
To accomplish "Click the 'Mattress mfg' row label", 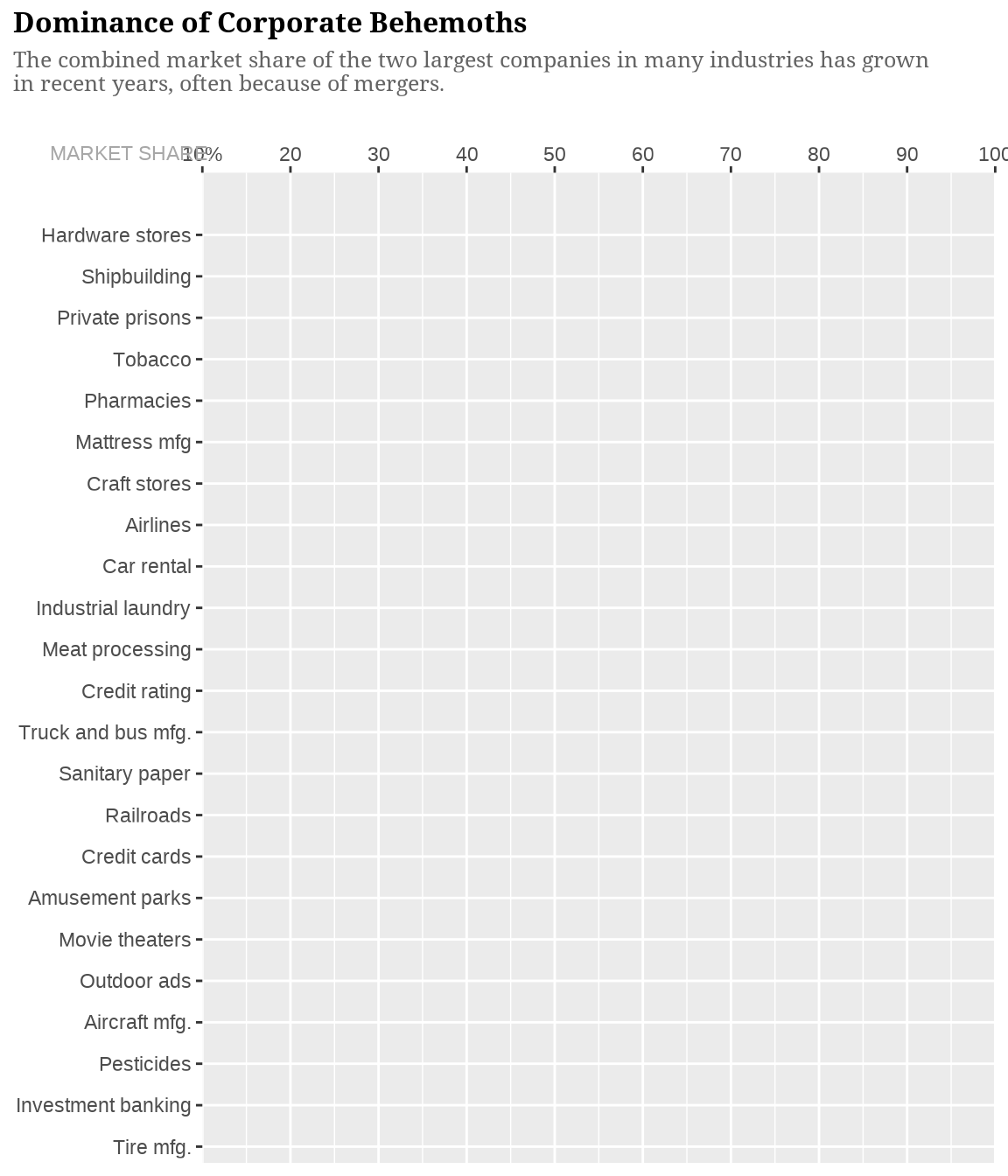I will tap(133, 443).
